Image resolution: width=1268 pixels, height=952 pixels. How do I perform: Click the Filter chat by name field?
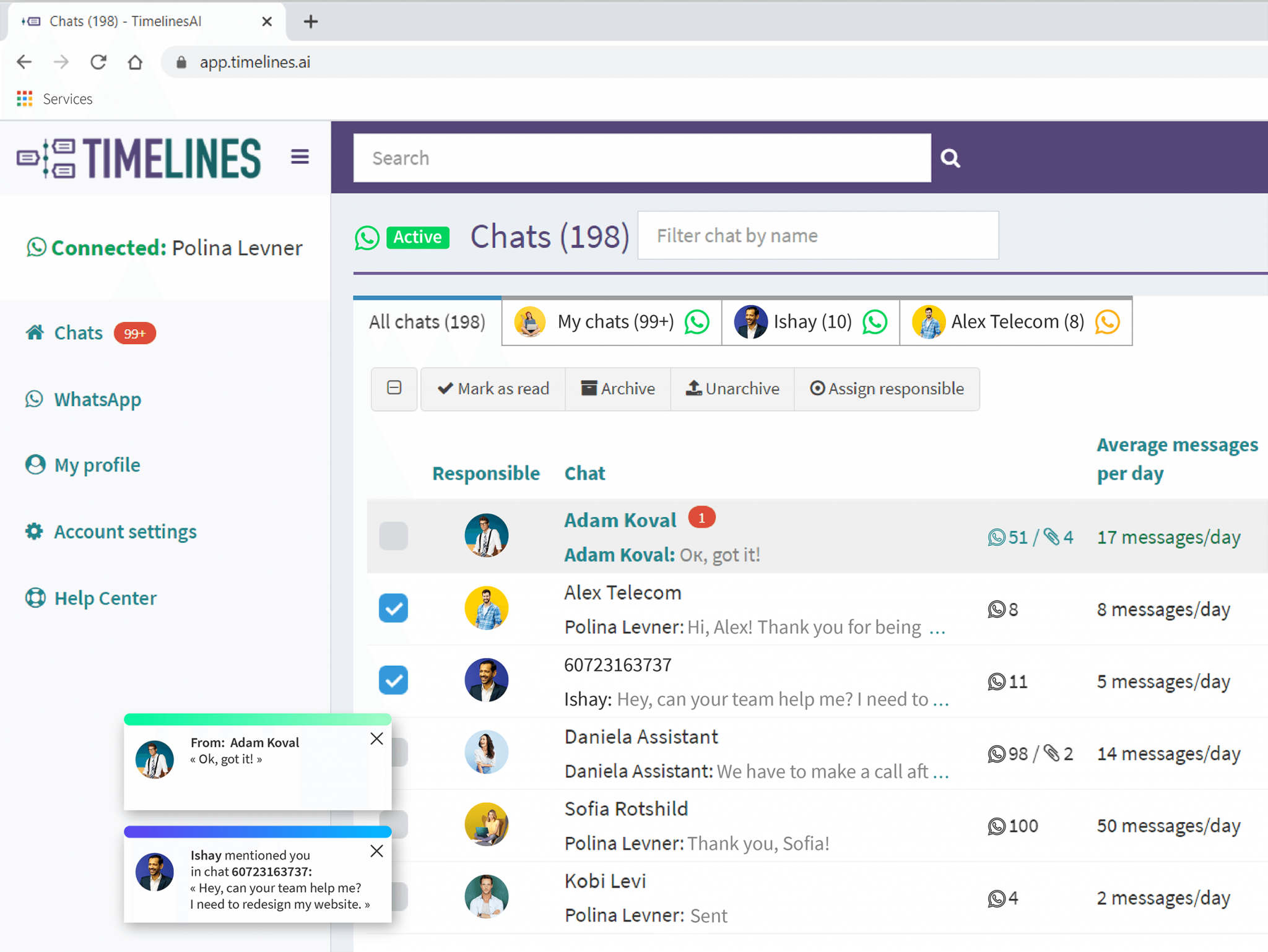[817, 236]
